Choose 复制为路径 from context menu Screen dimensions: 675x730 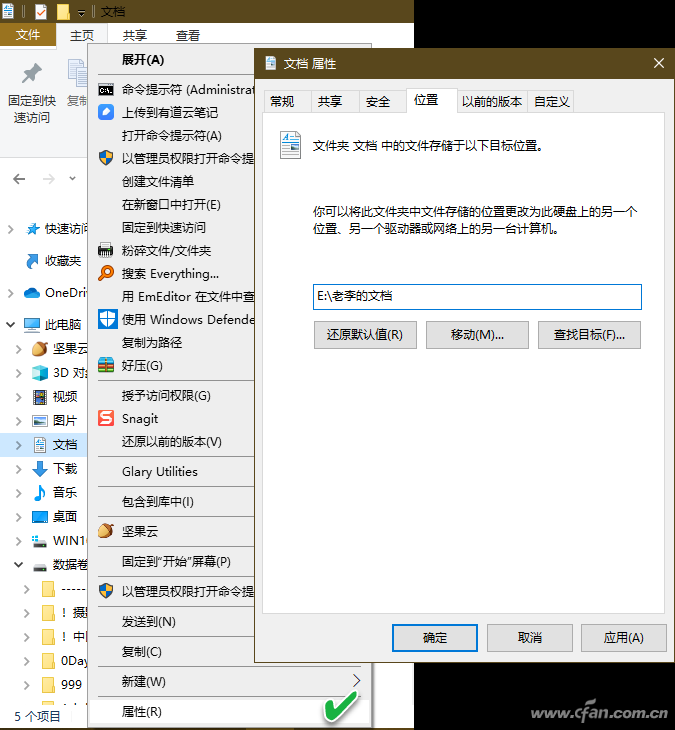pos(152,342)
